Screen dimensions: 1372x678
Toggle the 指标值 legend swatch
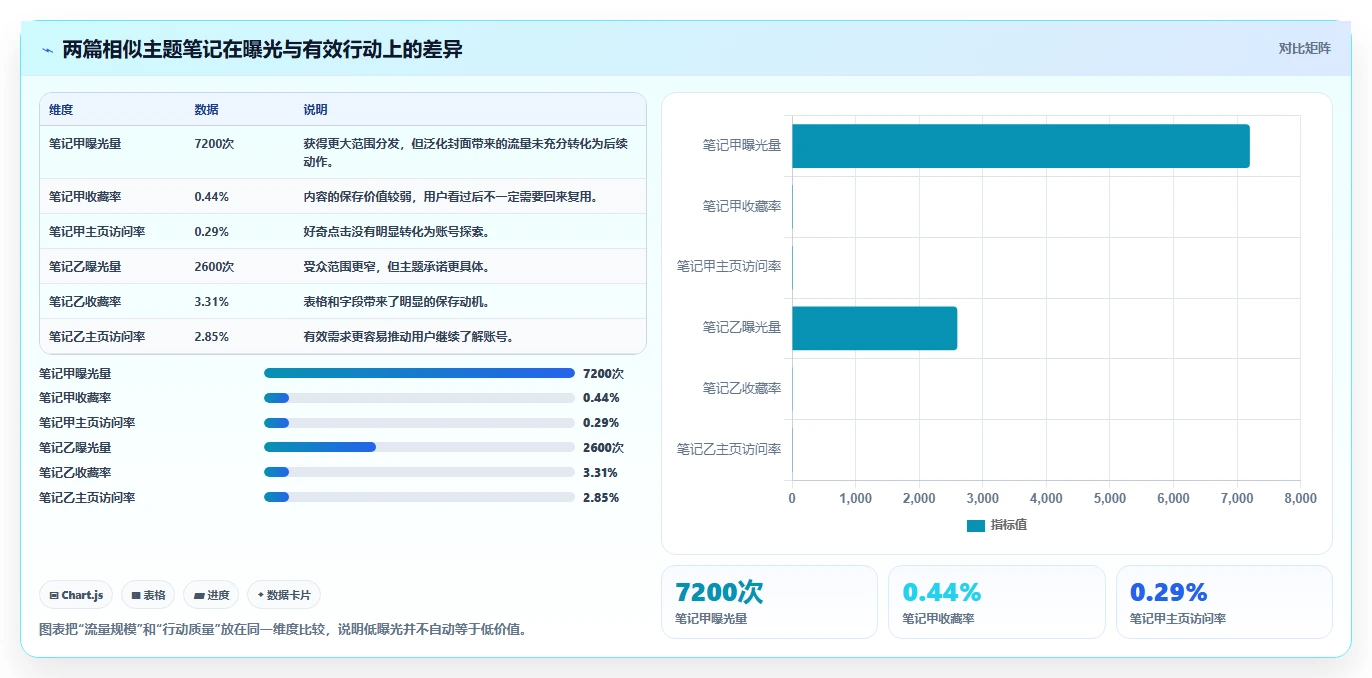tap(976, 525)
